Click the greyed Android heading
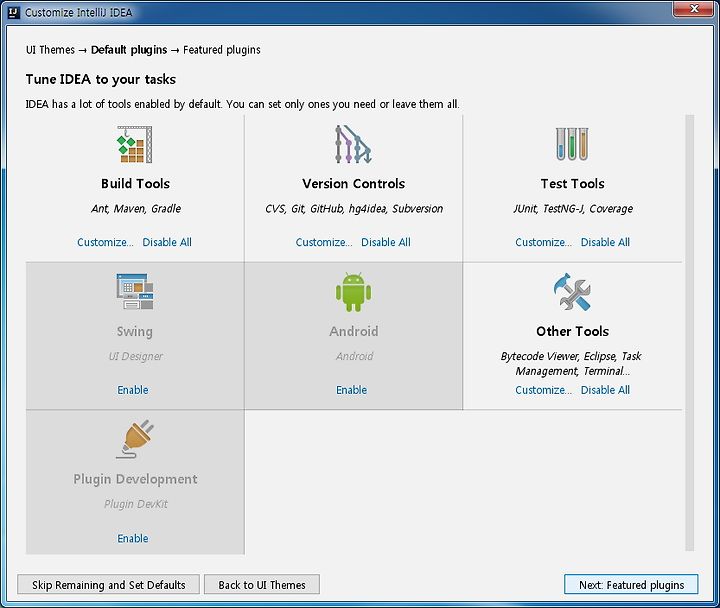This screenshot has height=608, width=720. [x=354, y=331]
